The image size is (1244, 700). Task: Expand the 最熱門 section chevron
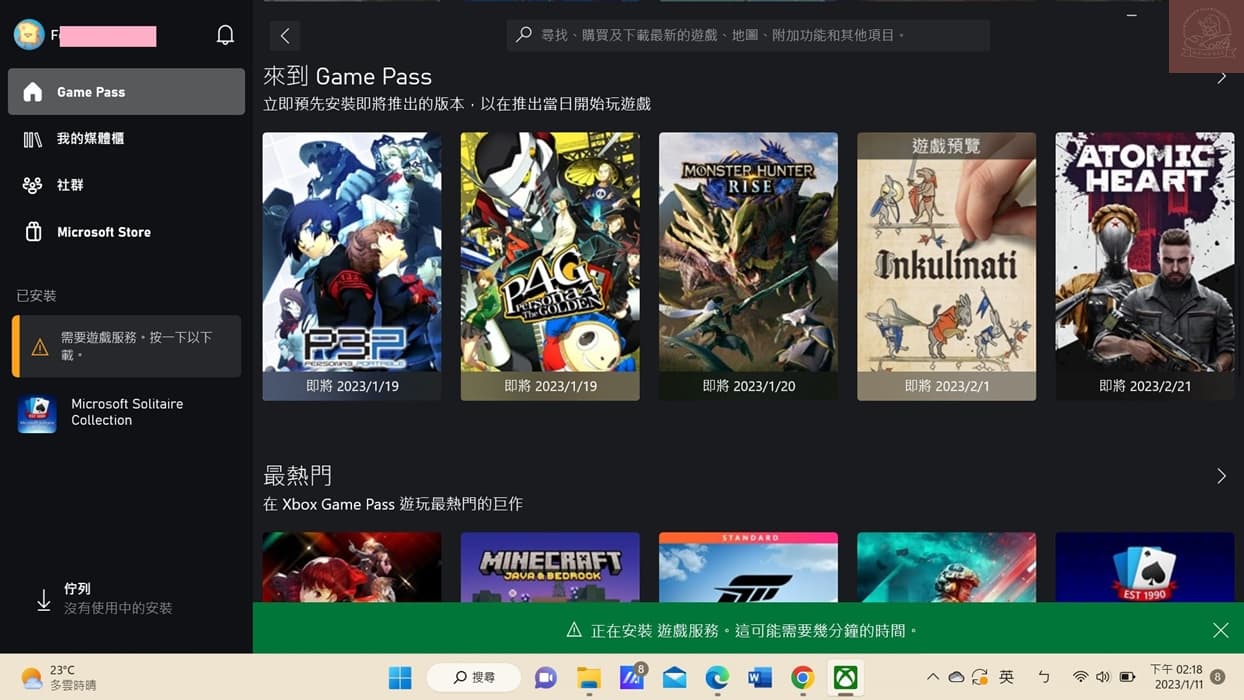1221,476
